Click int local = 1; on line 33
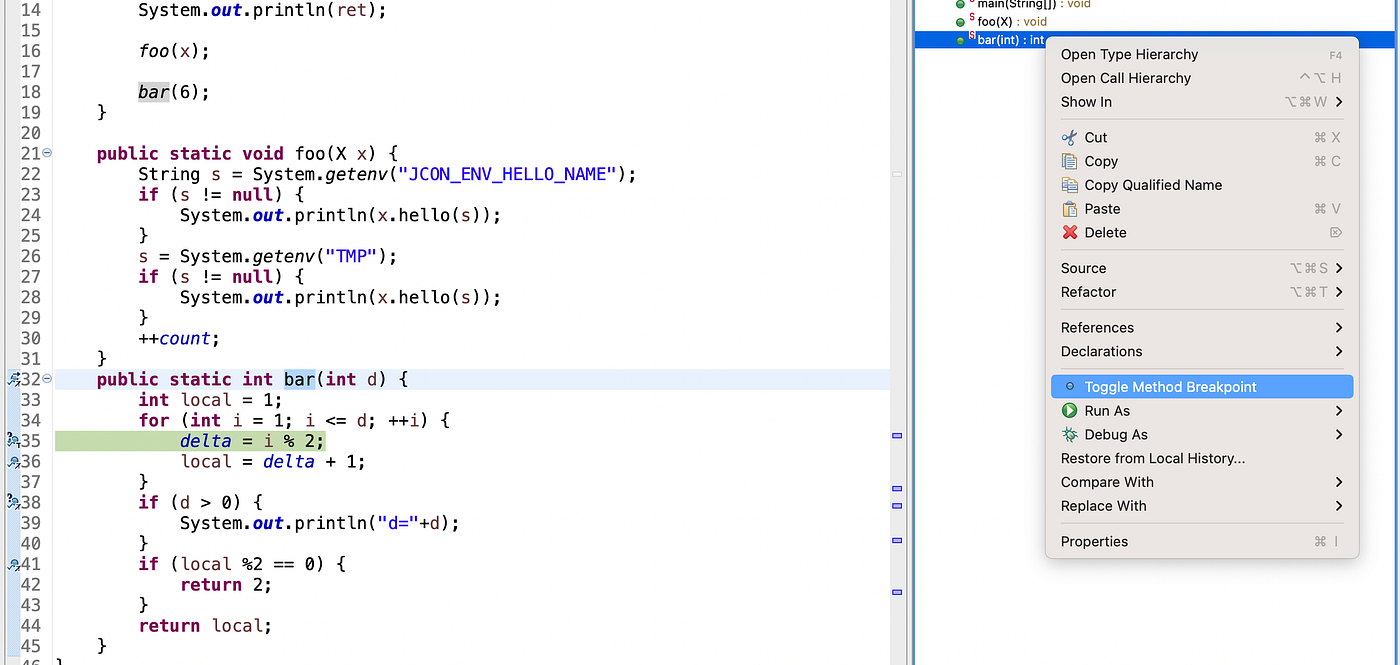 210,400
